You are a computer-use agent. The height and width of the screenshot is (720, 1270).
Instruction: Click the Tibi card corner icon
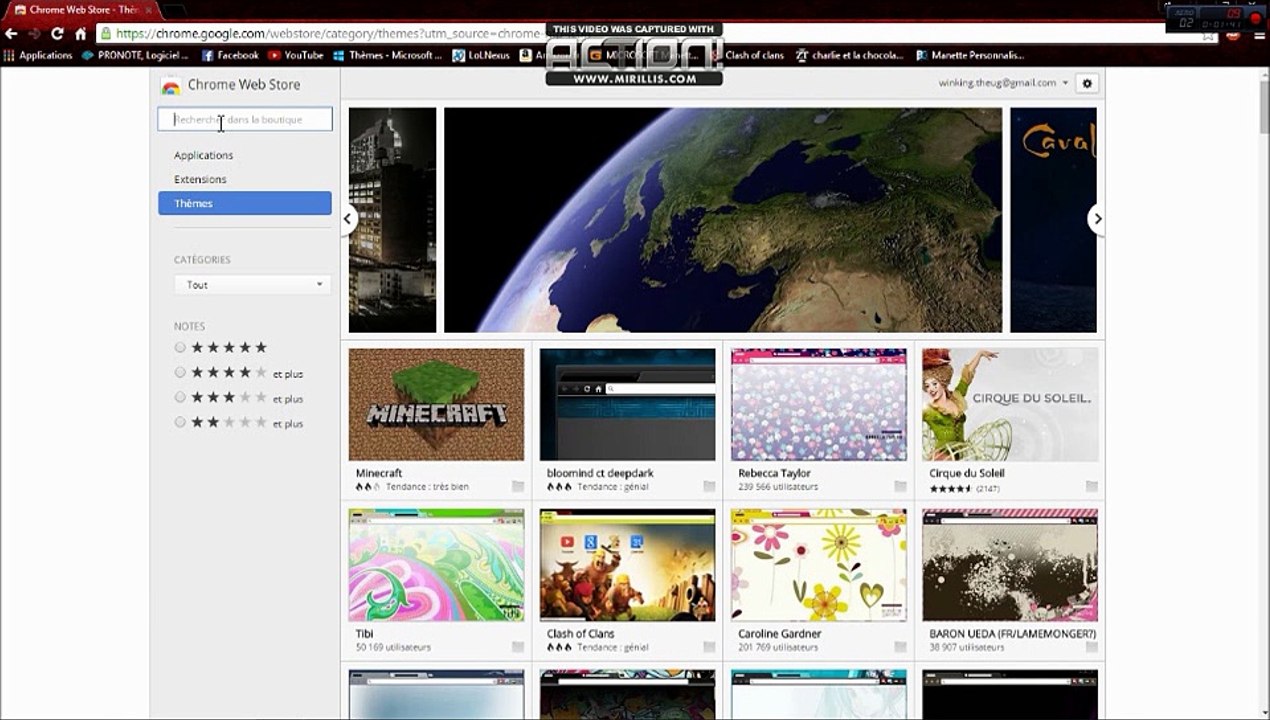pyautogui.click(x=518, y=648)
